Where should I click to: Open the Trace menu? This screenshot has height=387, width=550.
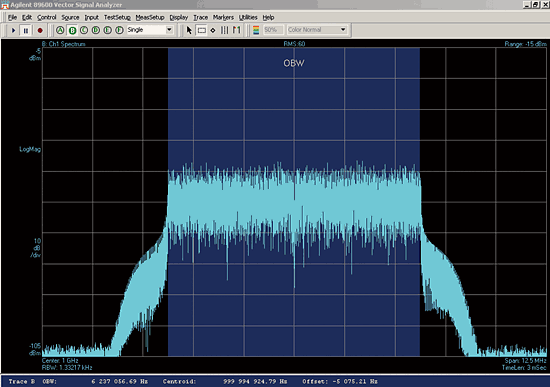tap(201, 17)
